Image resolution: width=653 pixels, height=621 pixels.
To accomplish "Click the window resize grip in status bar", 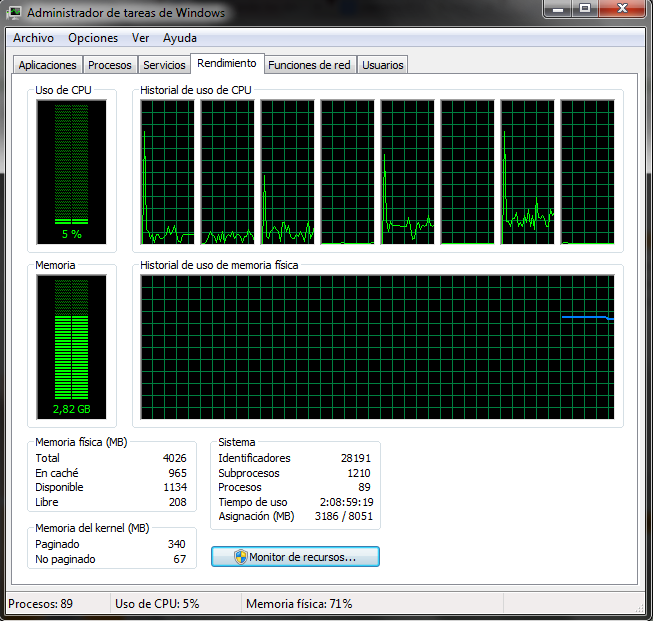I will click(x=639, y=609).
